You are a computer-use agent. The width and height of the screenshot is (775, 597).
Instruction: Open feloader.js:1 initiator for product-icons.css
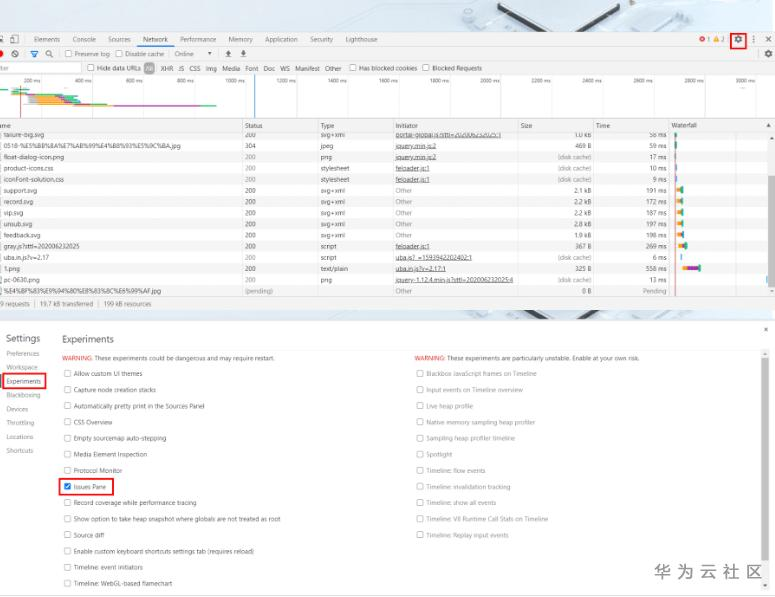coord(412,169)
